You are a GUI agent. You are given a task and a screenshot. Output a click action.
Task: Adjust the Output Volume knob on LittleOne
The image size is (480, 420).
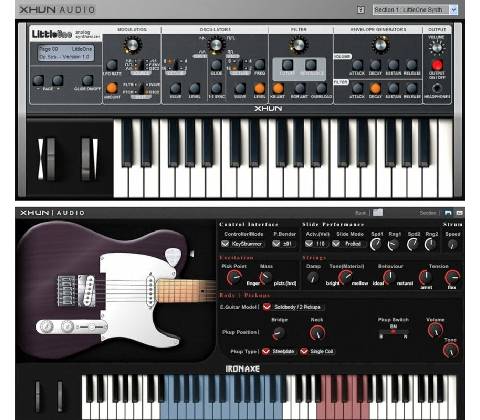point(437,48)
